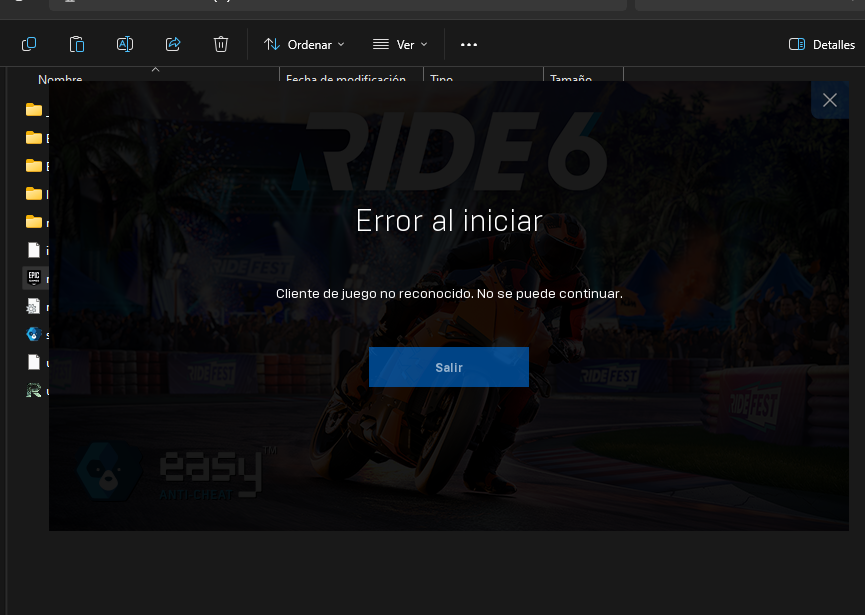865x615 pixels.
Task: Open the Ordenar sort dropdown
Action: click(x=304, y=45)
